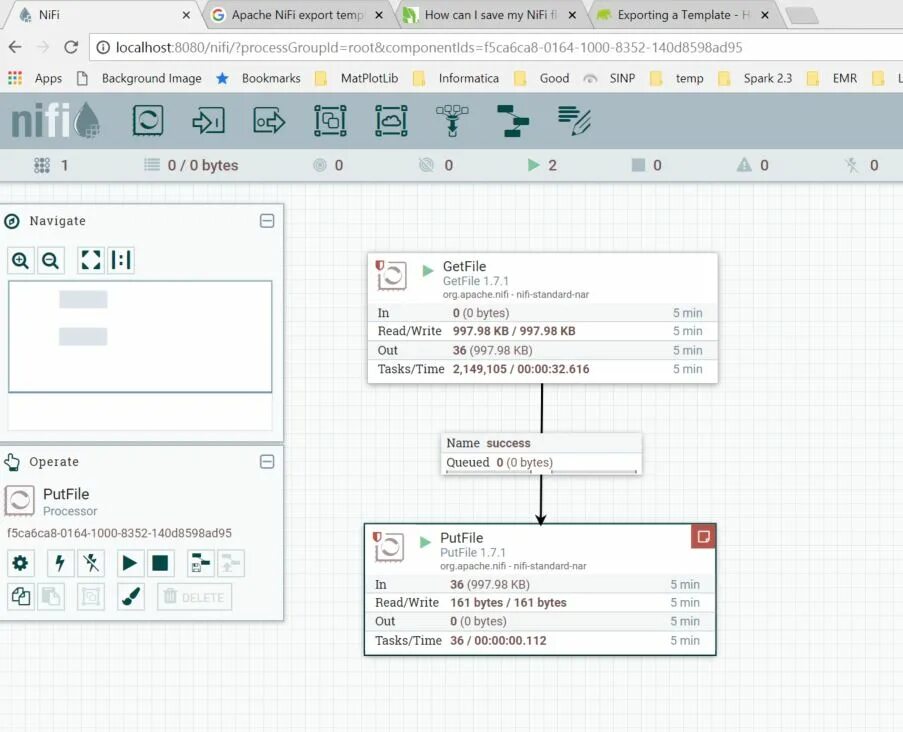Click the Actual size icon

pyautogui.click(x=121, y=260)
